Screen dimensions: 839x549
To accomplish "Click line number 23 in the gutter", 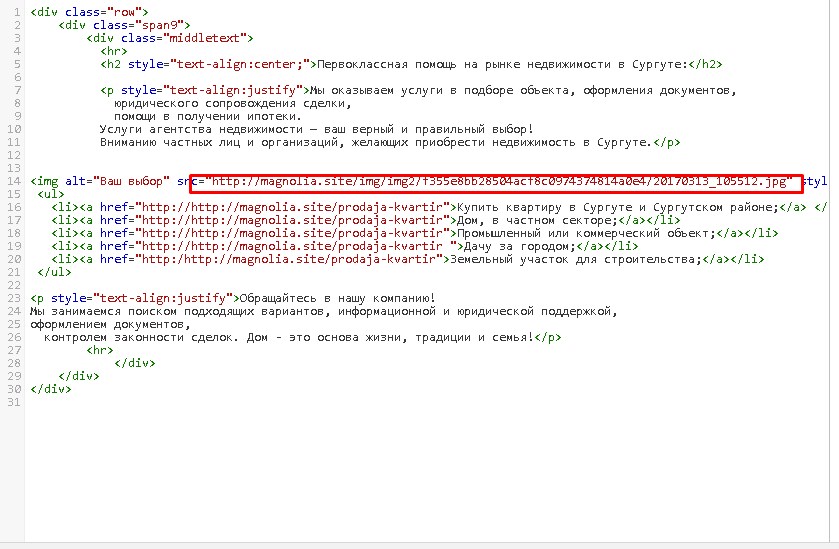I will click(12, 298).
